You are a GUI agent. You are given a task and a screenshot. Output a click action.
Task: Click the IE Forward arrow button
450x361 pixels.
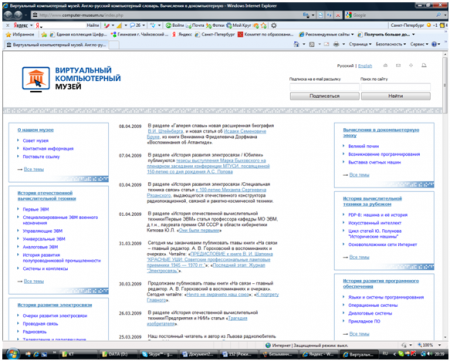pyautogui.click(x=18, y=15)
